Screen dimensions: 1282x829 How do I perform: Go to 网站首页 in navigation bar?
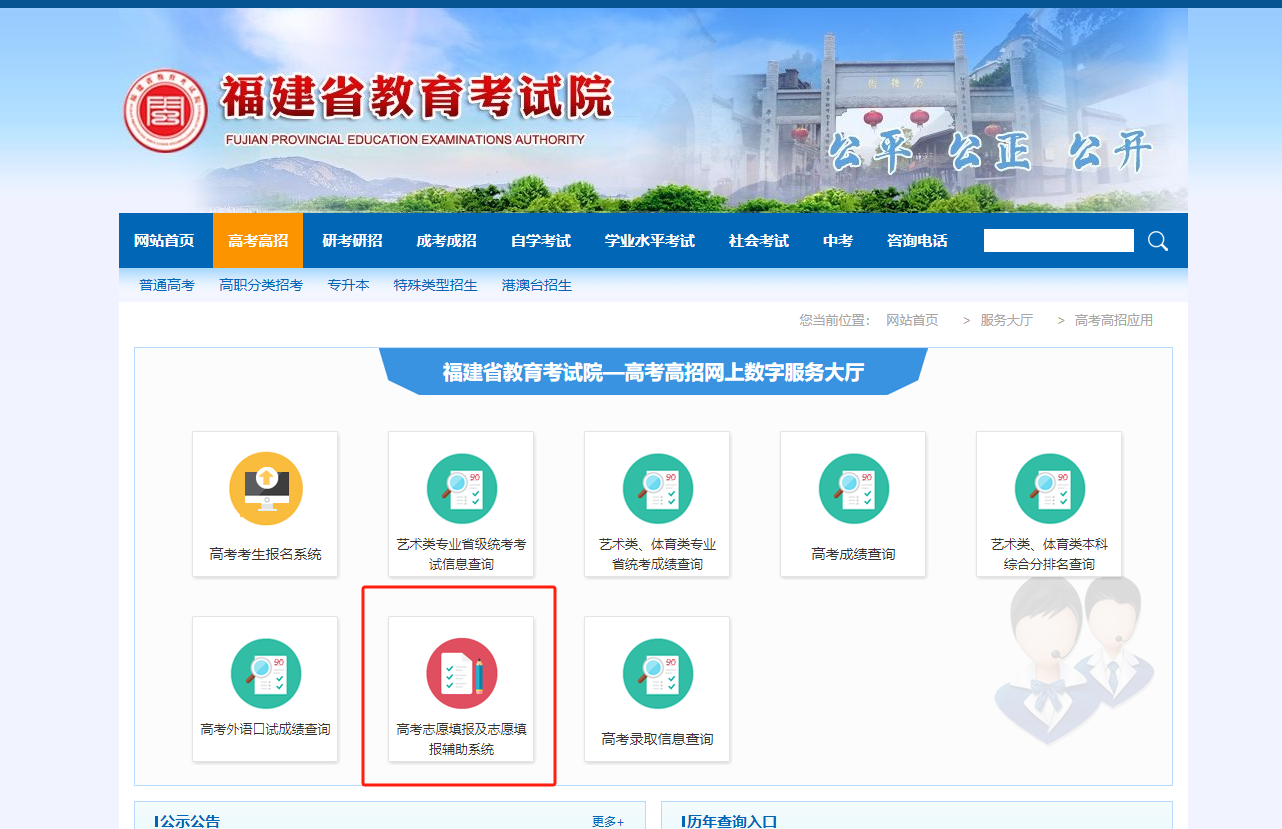[164, 241]
